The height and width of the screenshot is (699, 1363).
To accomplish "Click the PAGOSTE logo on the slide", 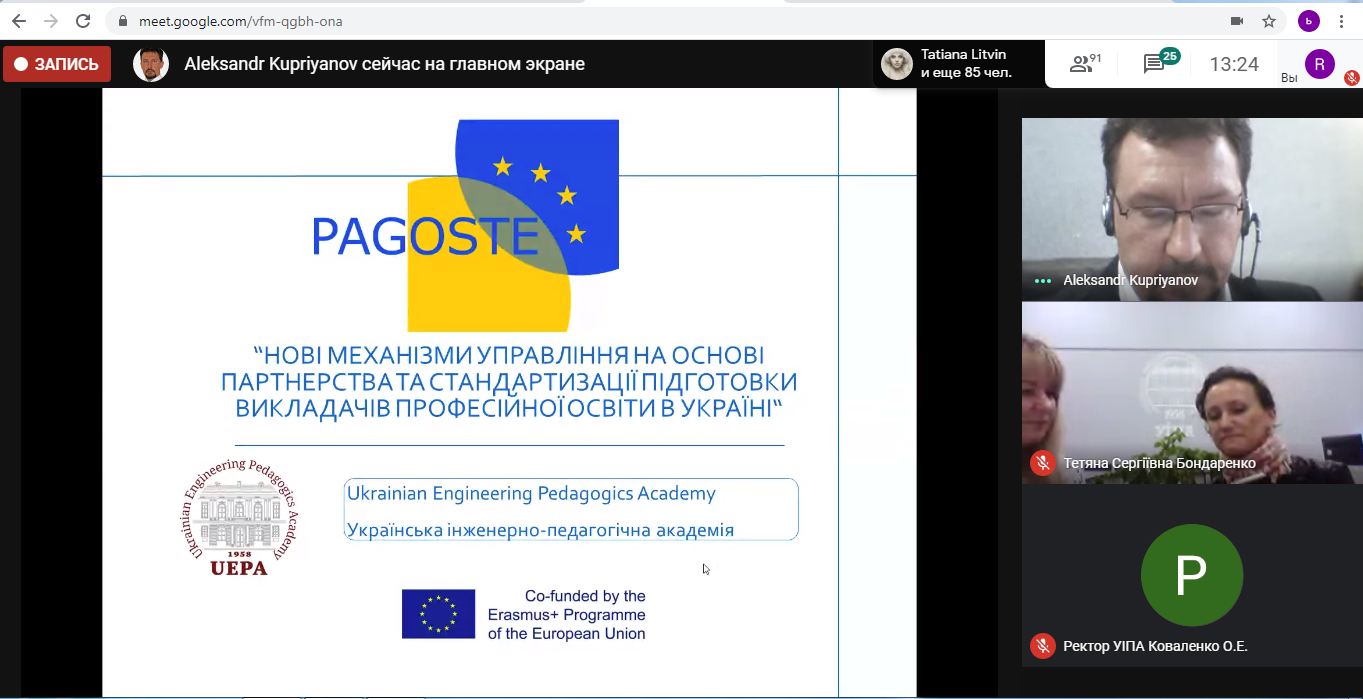I will pos(465,225).
